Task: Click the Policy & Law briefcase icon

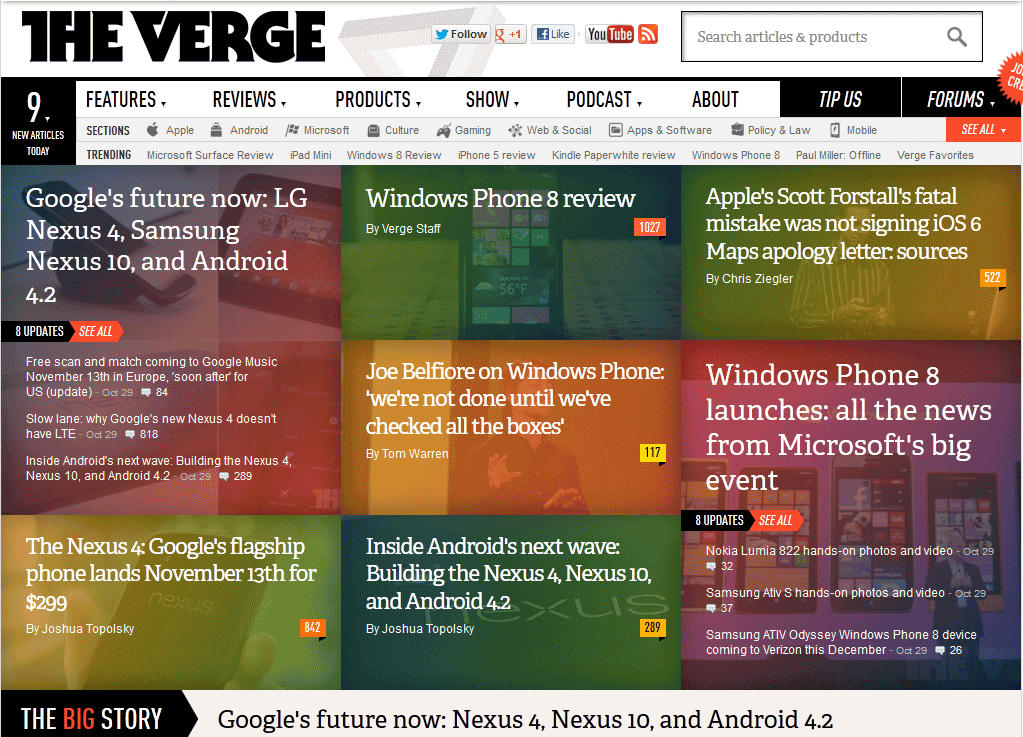Action: click(x=737, y=130)
